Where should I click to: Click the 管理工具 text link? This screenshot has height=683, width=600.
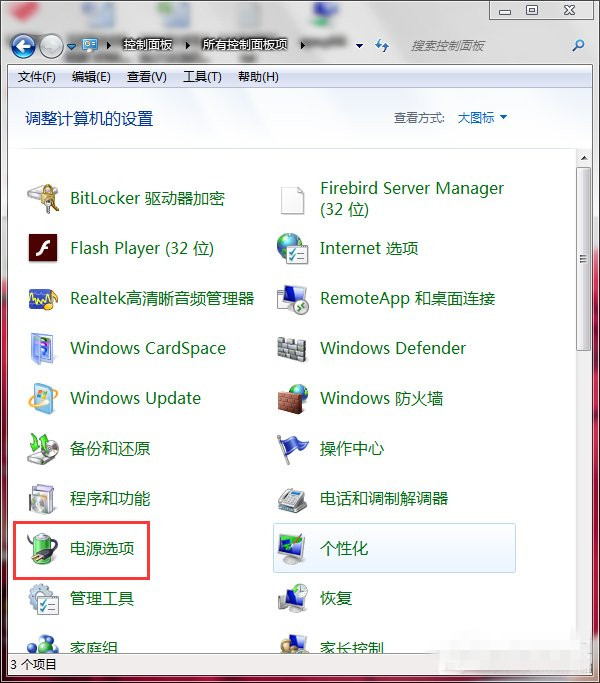click(102, 599)
